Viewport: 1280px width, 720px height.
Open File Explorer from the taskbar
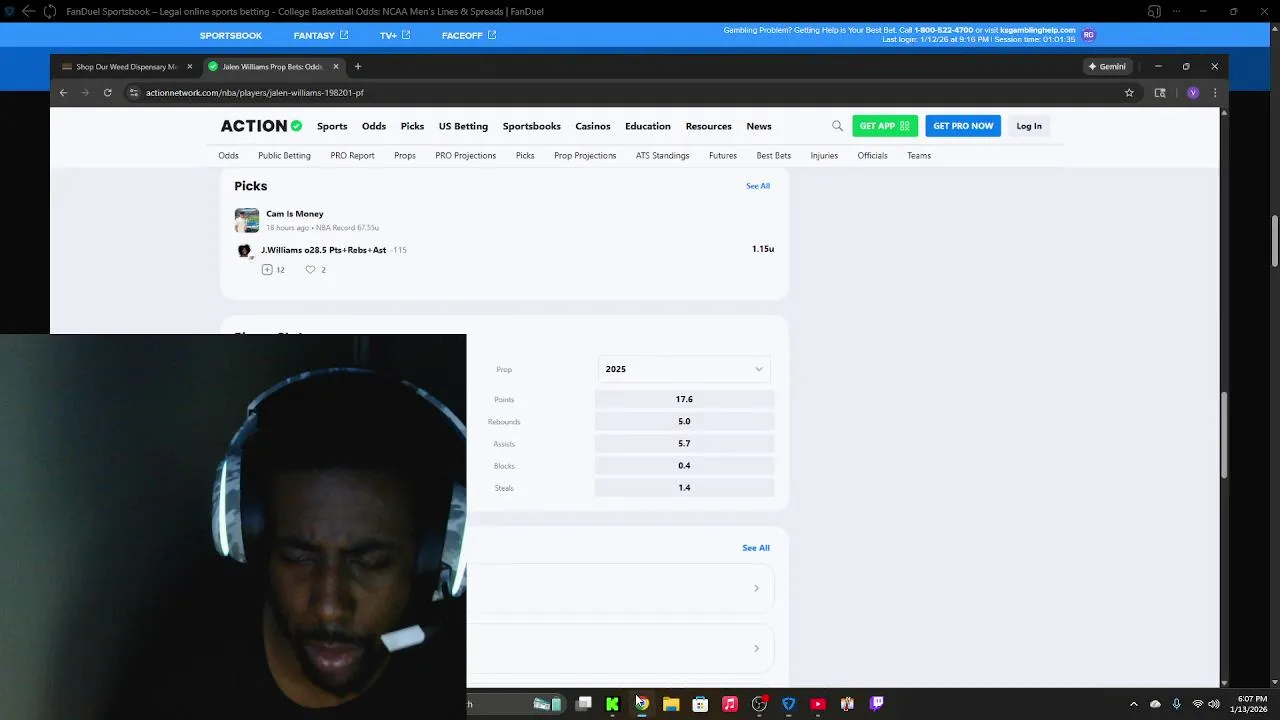pos(671,704)
